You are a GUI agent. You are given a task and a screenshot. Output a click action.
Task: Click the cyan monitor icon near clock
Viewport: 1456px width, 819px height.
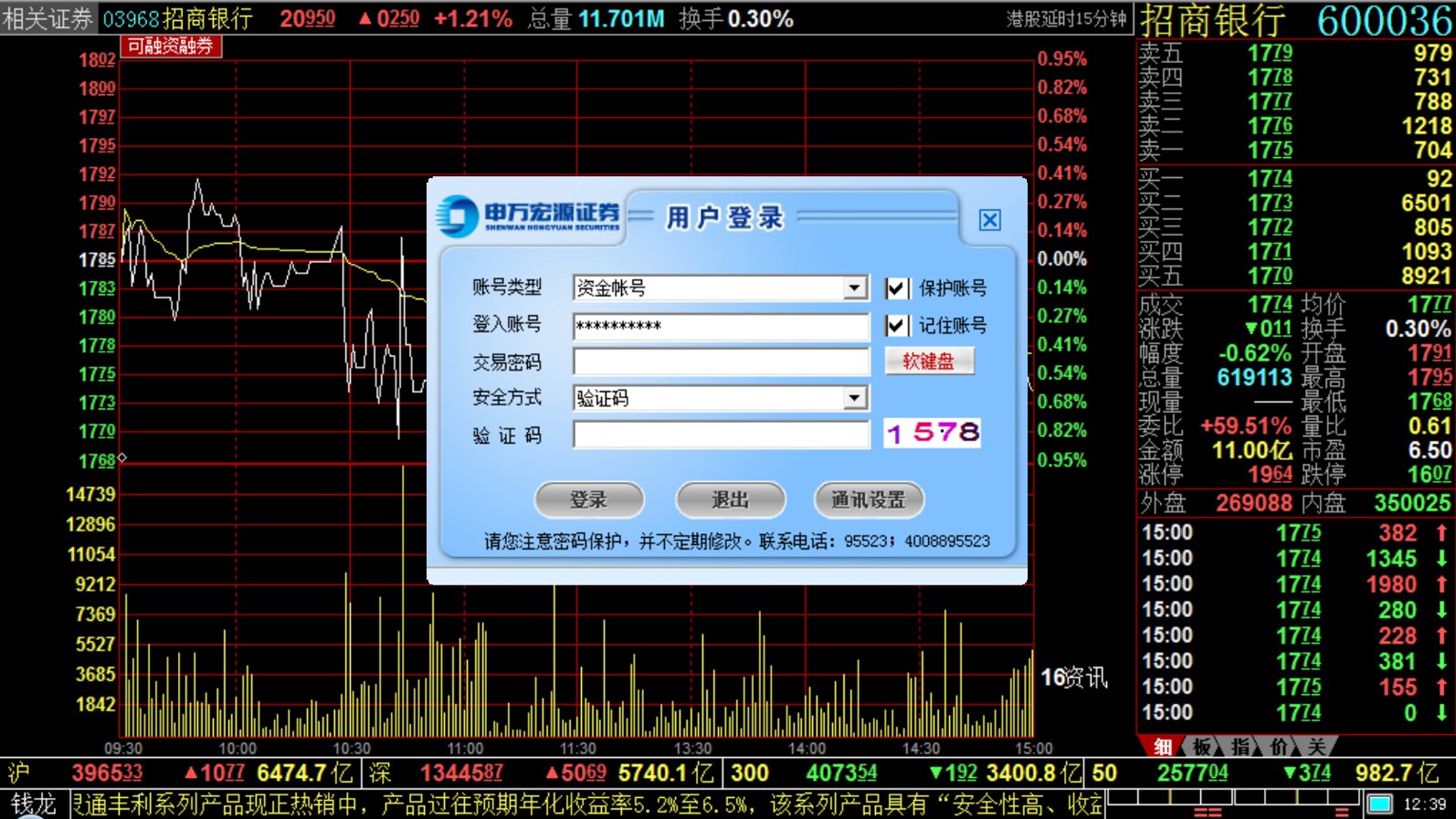click(x=1379, y=804)
